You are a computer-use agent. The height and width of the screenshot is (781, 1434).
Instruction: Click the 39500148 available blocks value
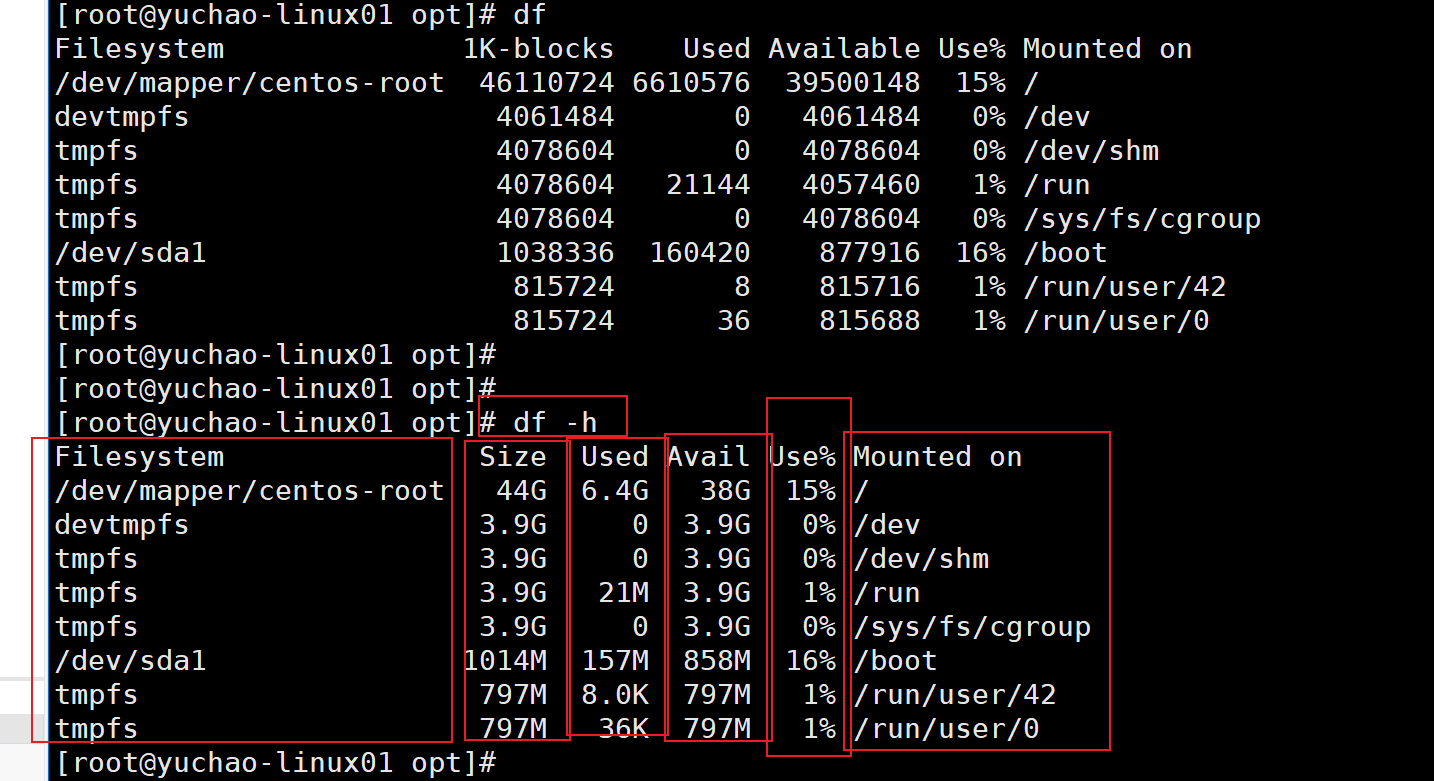(x=852, y=83)
